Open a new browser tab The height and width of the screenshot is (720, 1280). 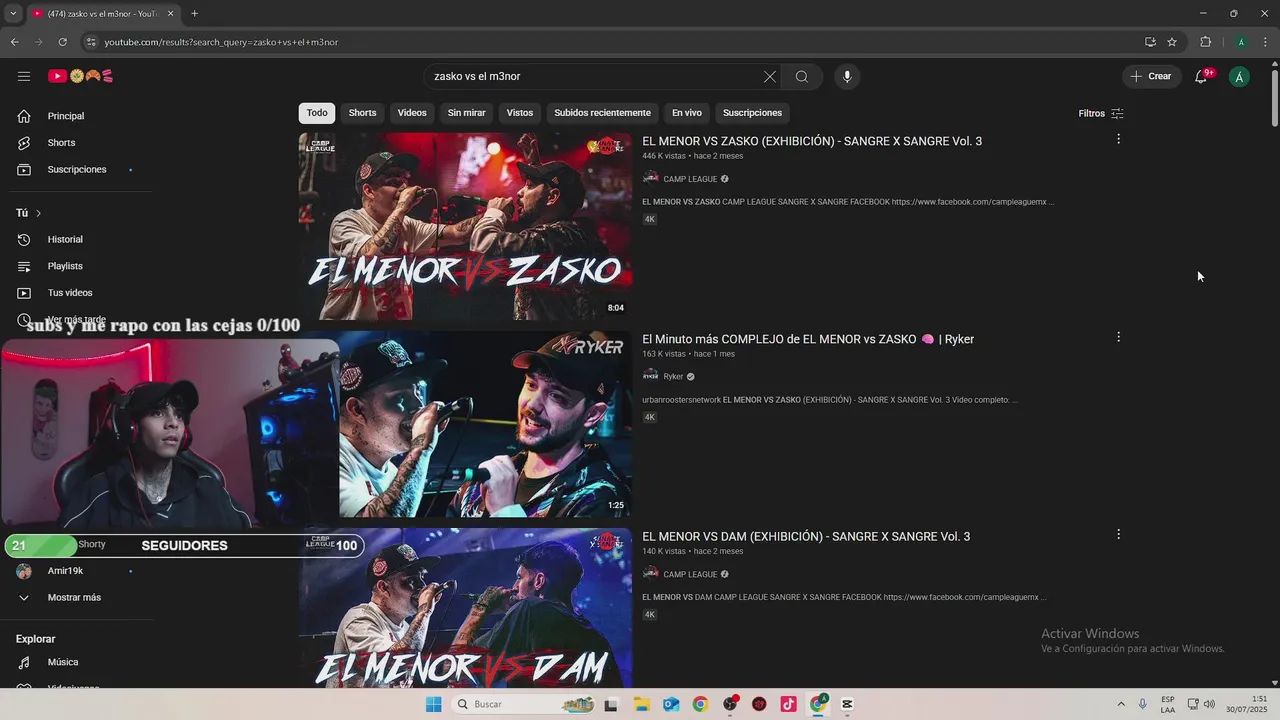(x=194, y=14)
